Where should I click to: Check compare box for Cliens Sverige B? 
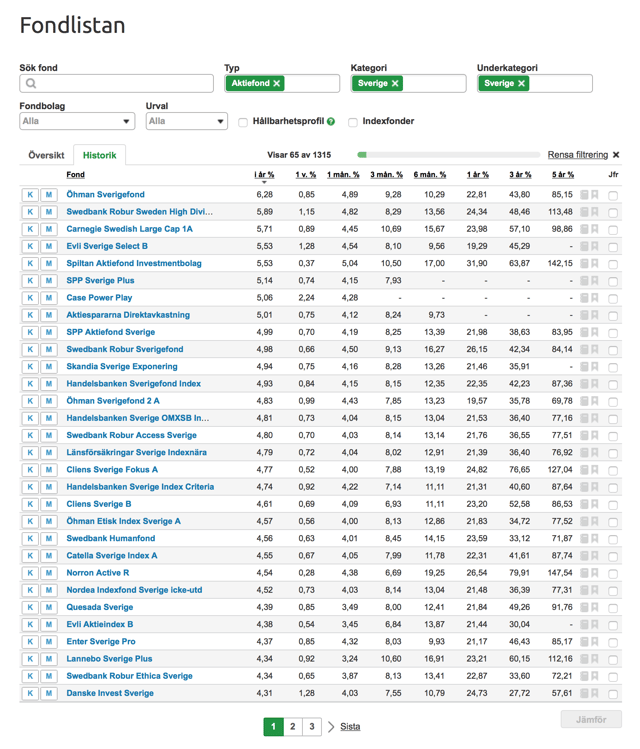[613, 505]
